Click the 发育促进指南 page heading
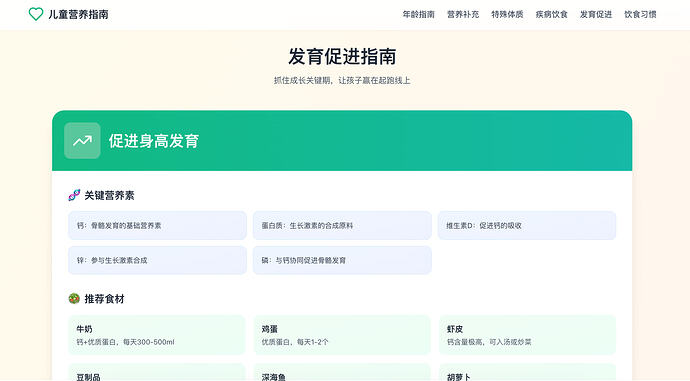Image resolution: width=690 pixels, height=381 pixels. (x=342, y=56)
